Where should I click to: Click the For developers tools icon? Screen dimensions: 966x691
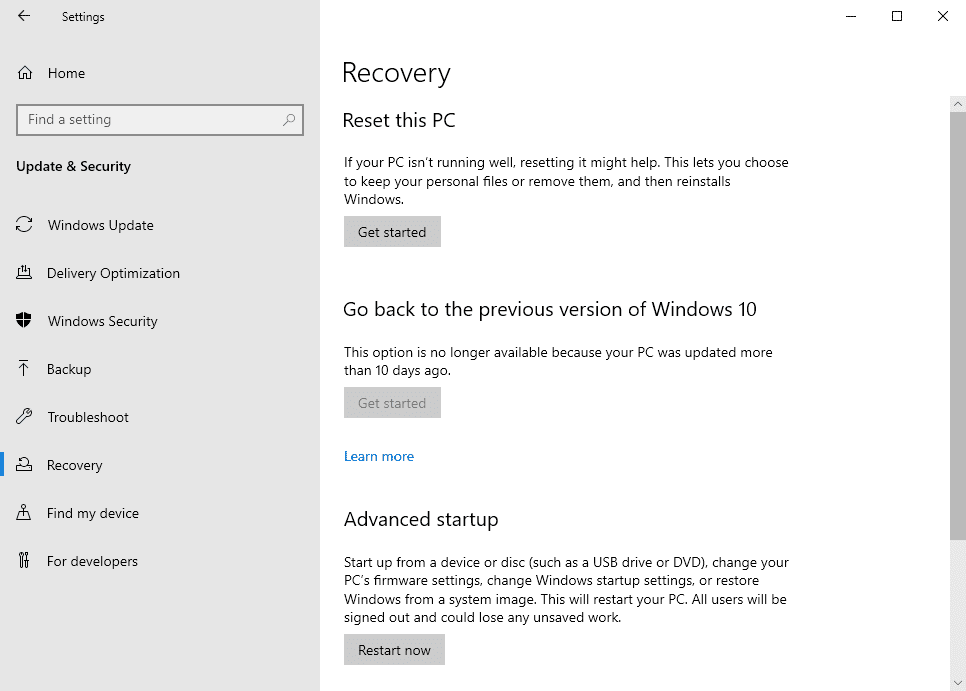23,560
